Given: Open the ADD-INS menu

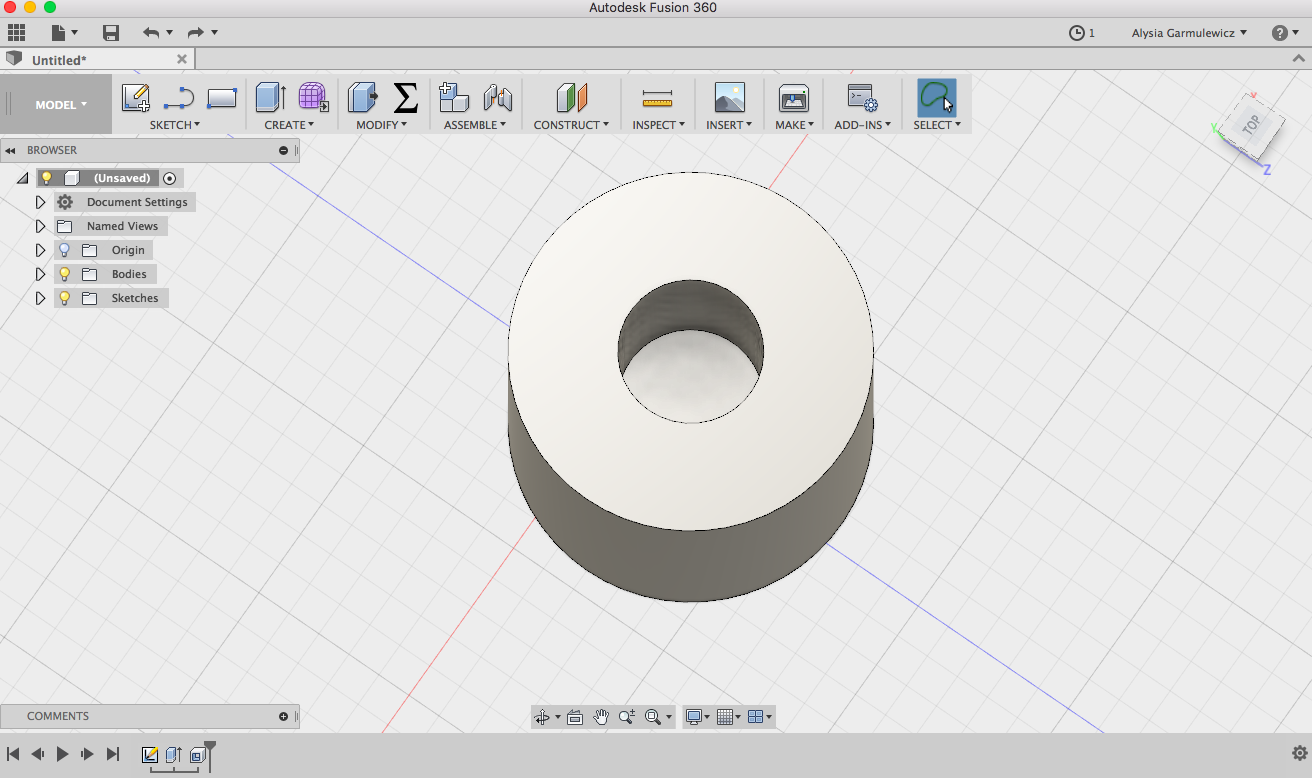Looking at the screenshot, I should click(863, 125).
